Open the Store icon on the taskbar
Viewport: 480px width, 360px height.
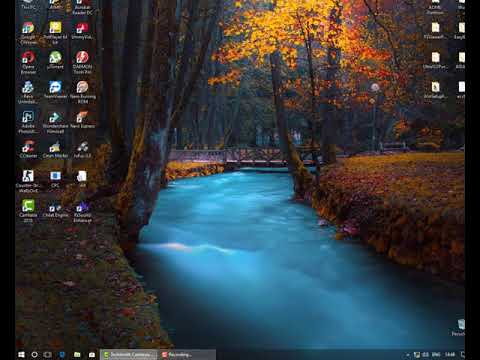tap(92, 355)
